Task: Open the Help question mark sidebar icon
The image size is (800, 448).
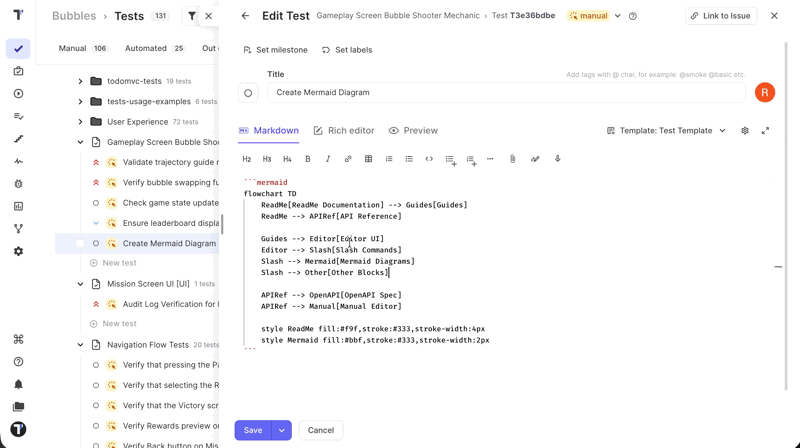Action: pyautogui.click(x=18, y=362)
